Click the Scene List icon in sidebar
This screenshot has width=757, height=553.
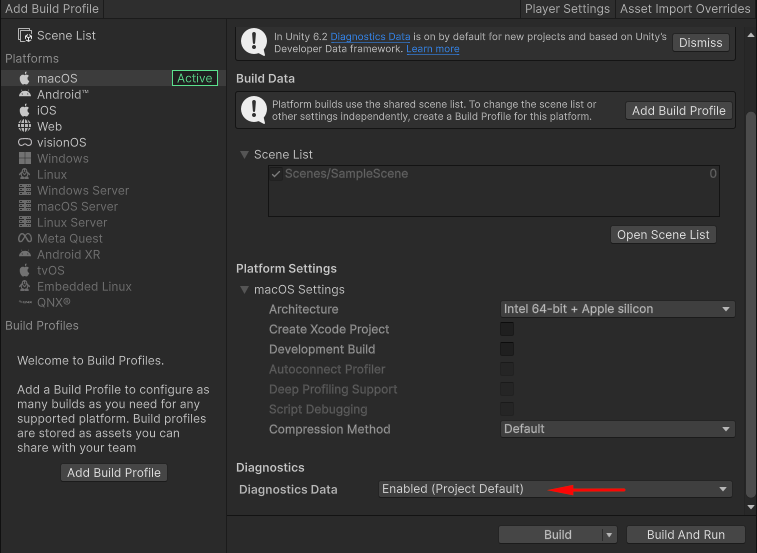(25, 35)
